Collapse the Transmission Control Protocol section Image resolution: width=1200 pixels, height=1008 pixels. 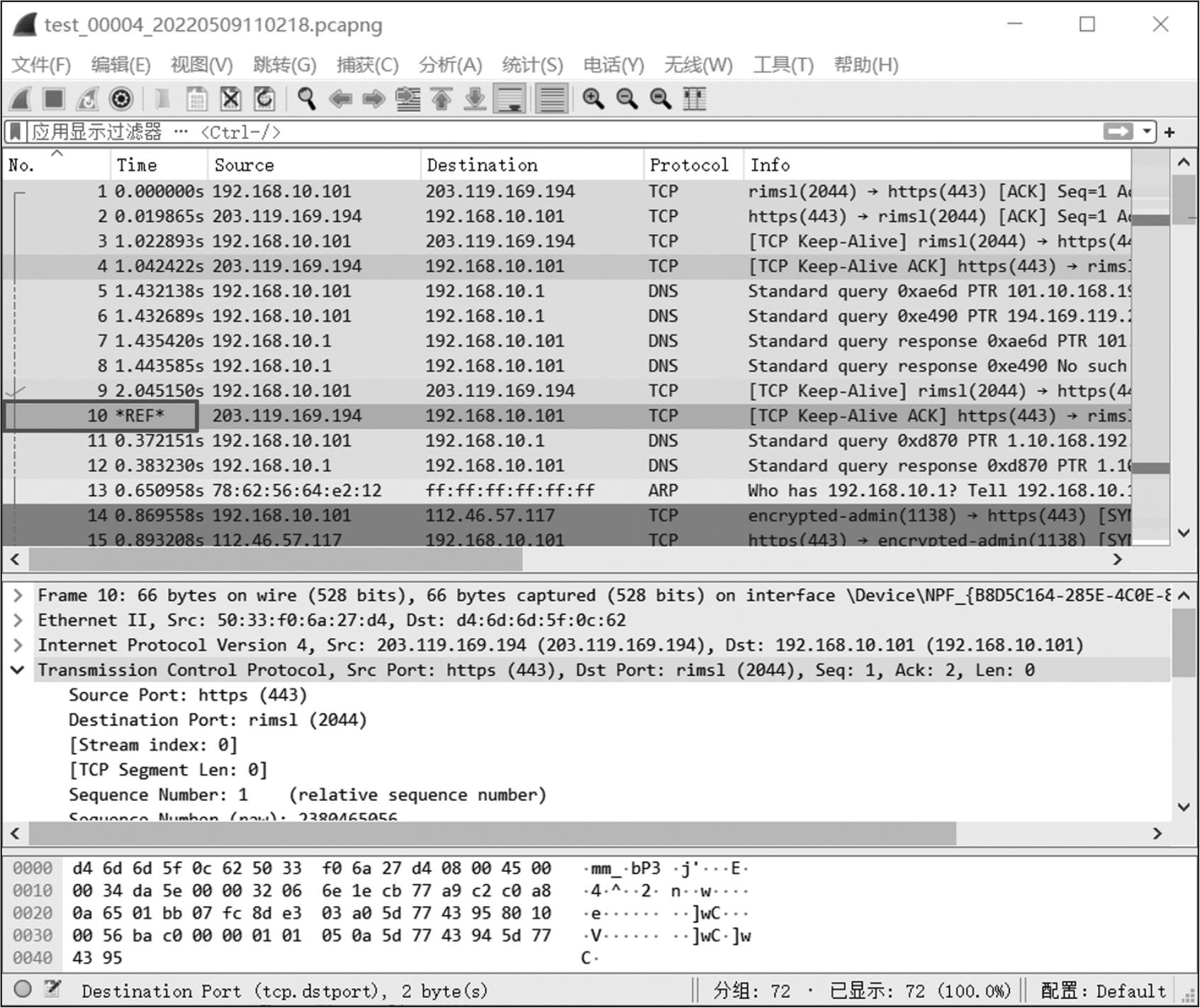pos(18,670)
